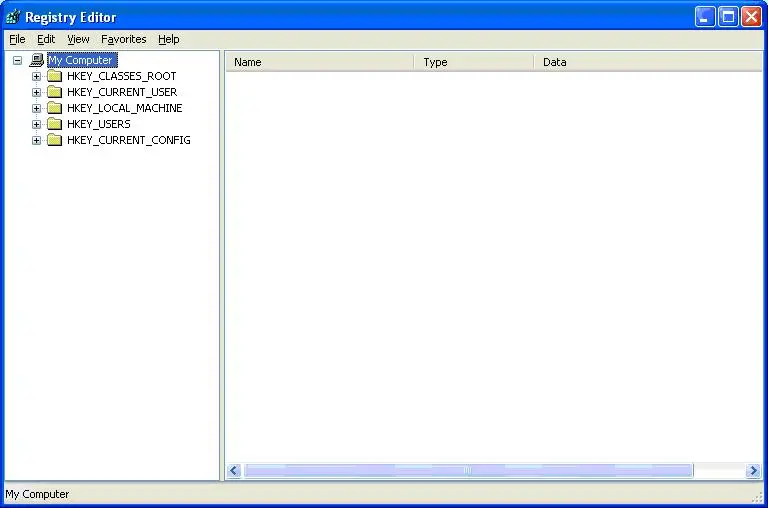The width and height of the screenshot is (768, 508).
Task: Click the HKEY_LOCAL_MACHINE folder icon
Action: point(54,108)
